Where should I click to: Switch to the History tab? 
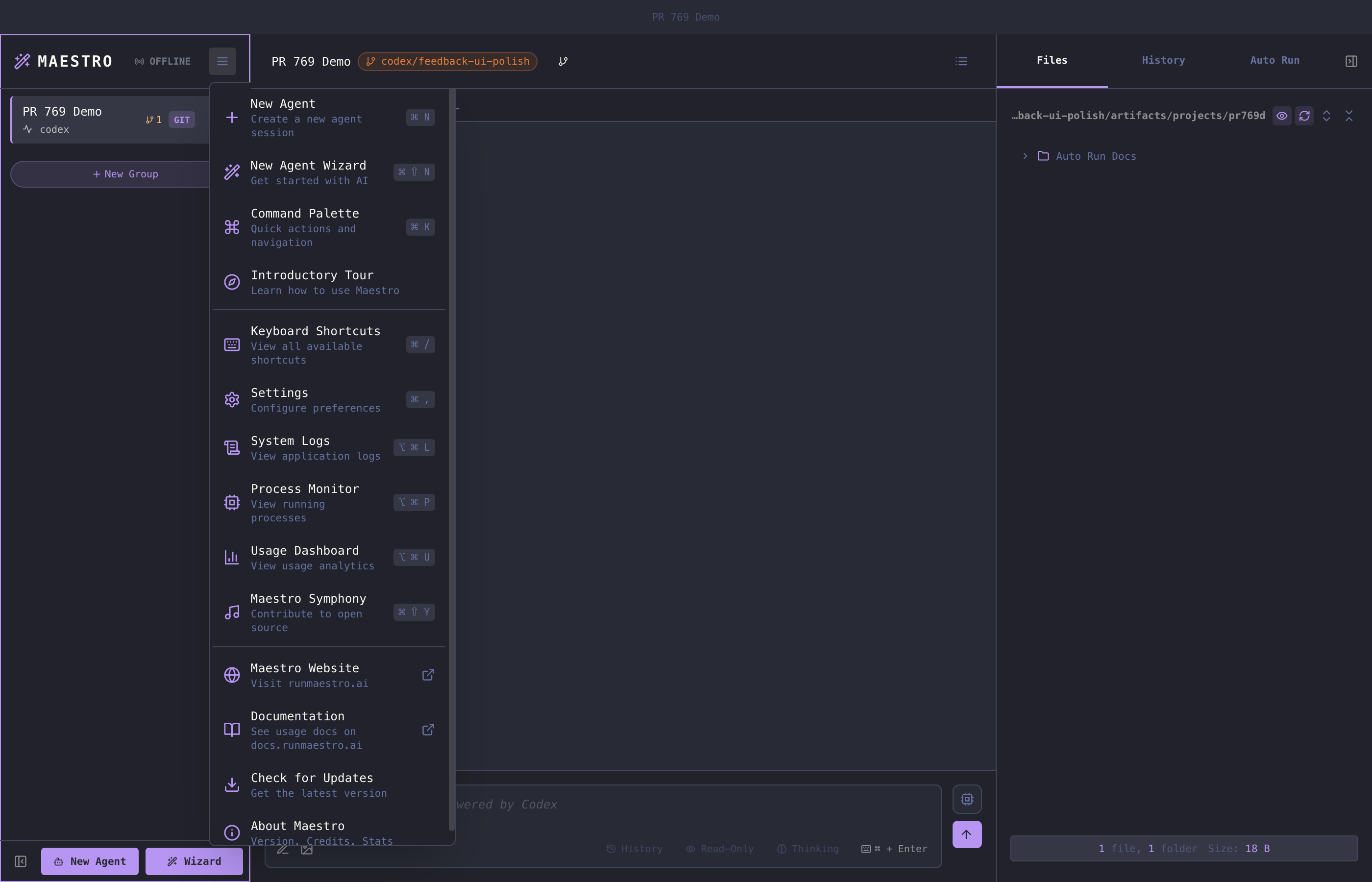click(1163, 61)
